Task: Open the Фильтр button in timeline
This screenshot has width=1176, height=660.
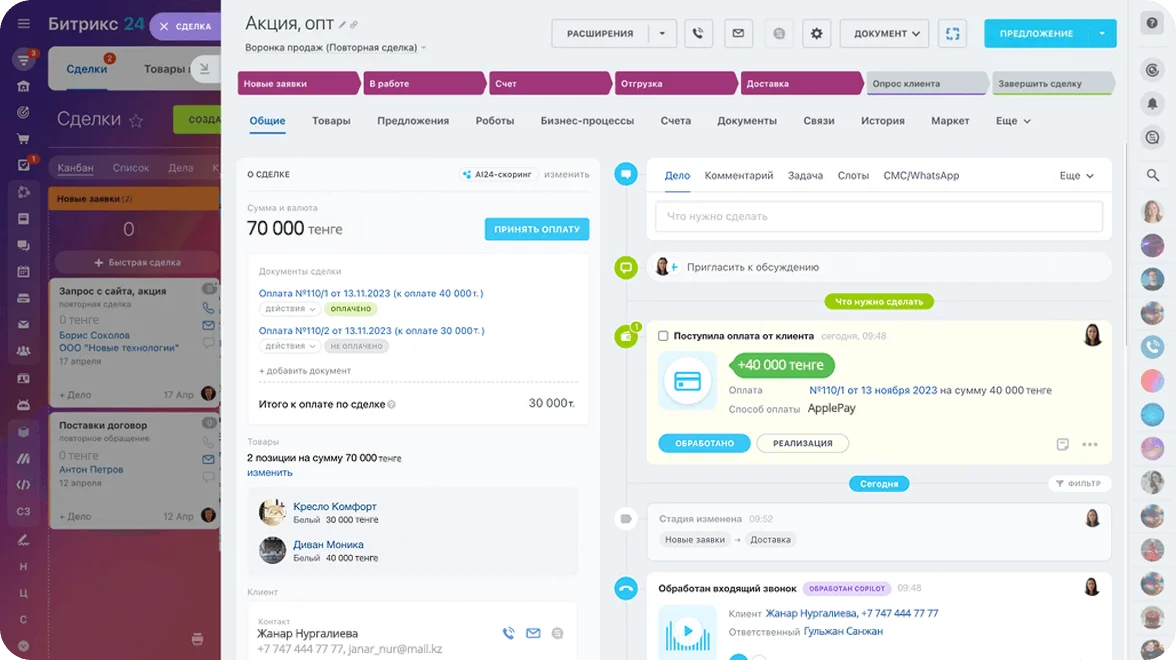Action: 1078,484
